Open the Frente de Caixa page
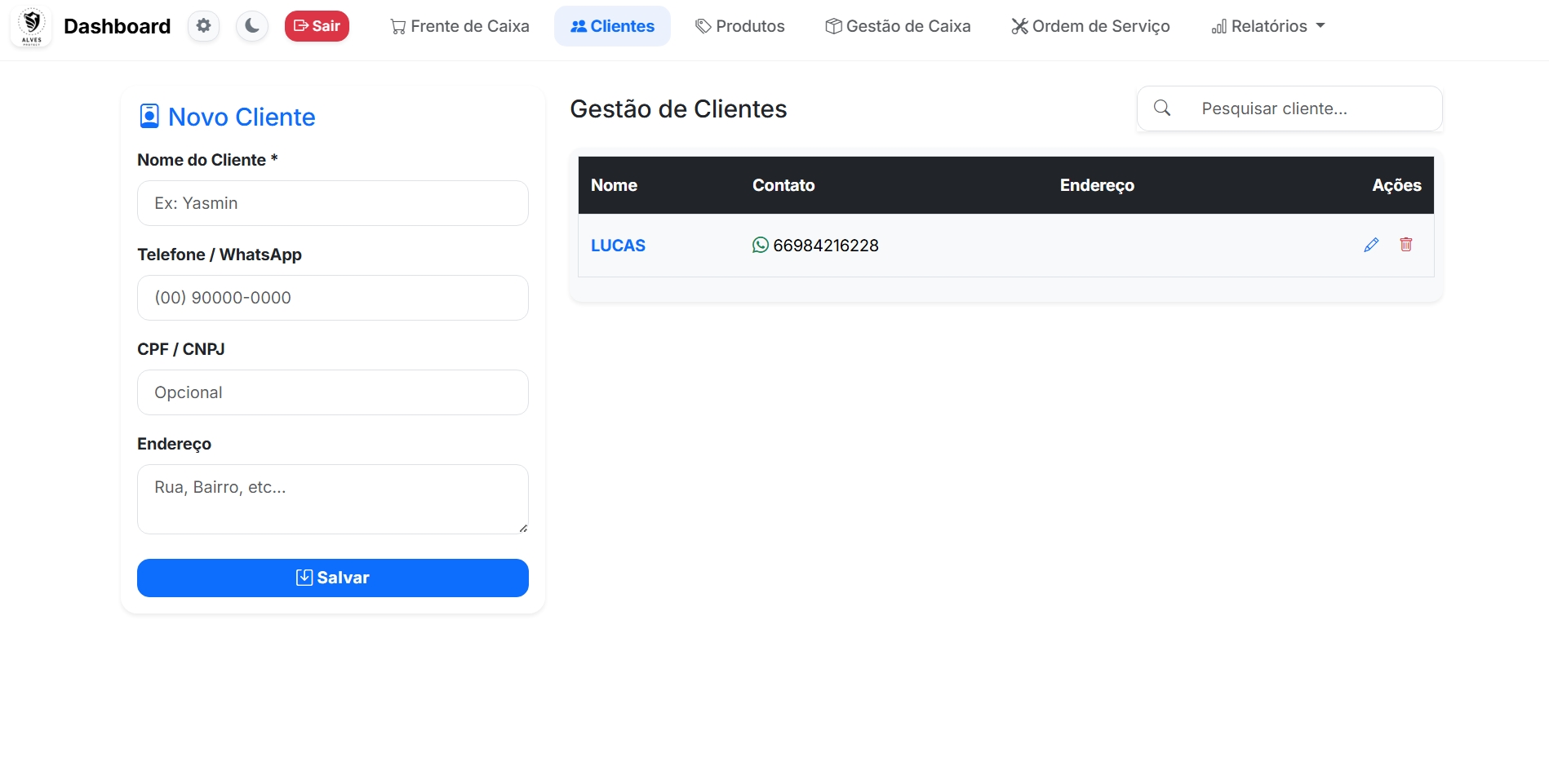Screen dimensions: 1549x784 point(459,26)
